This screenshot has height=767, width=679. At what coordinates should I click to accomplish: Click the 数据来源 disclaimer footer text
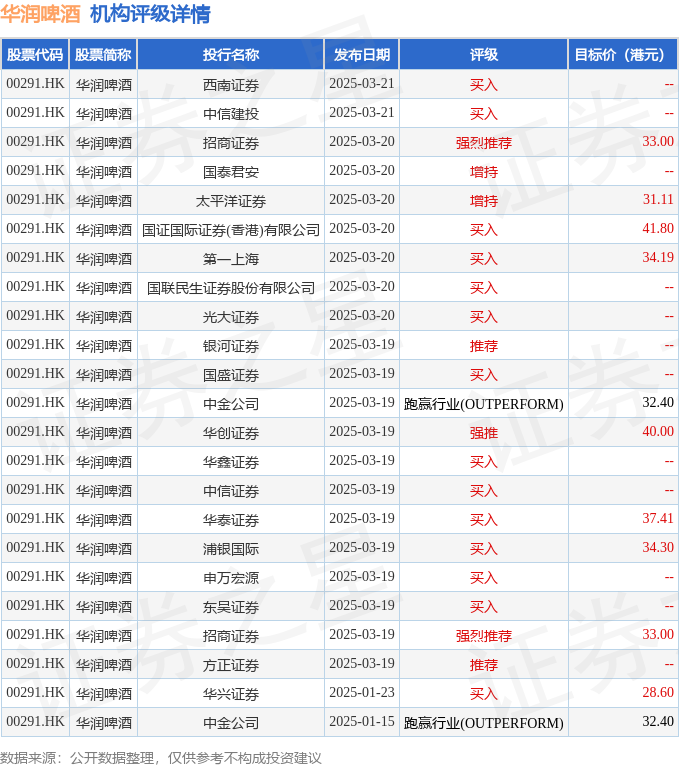(161, 758)
